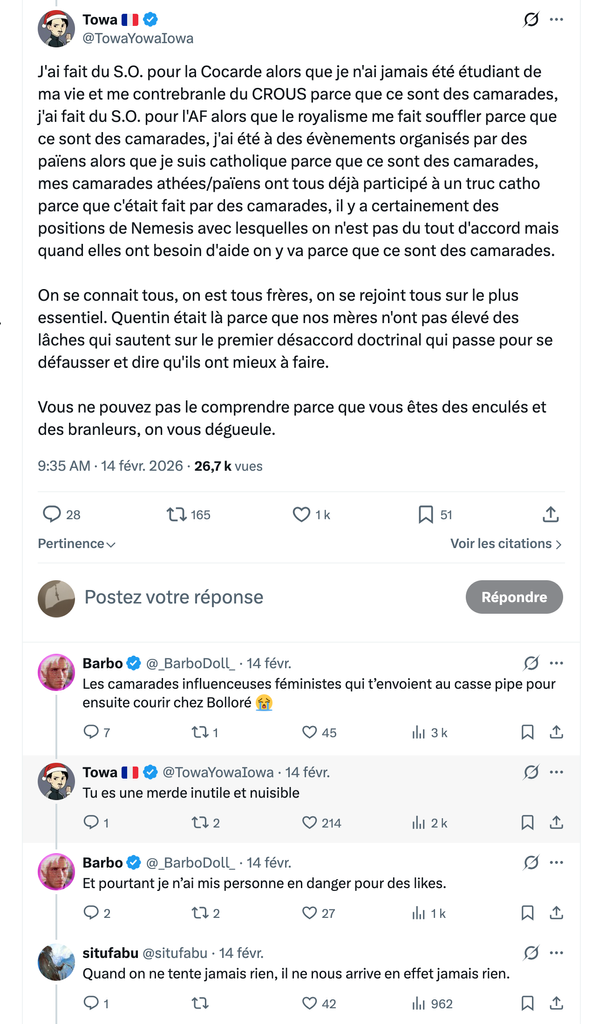Click the Répondre button
Screen dimensions: 599x1024
click(514, 597)
